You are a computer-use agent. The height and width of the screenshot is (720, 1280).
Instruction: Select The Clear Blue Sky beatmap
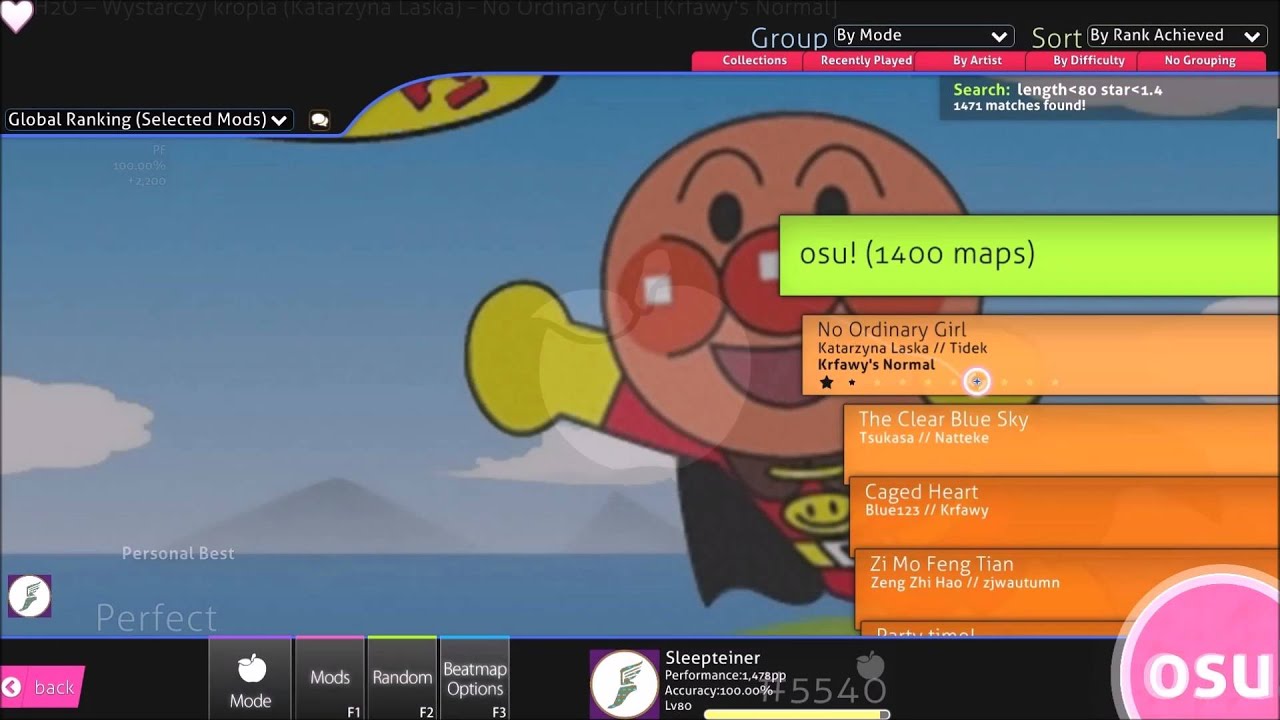(1062, 440)
